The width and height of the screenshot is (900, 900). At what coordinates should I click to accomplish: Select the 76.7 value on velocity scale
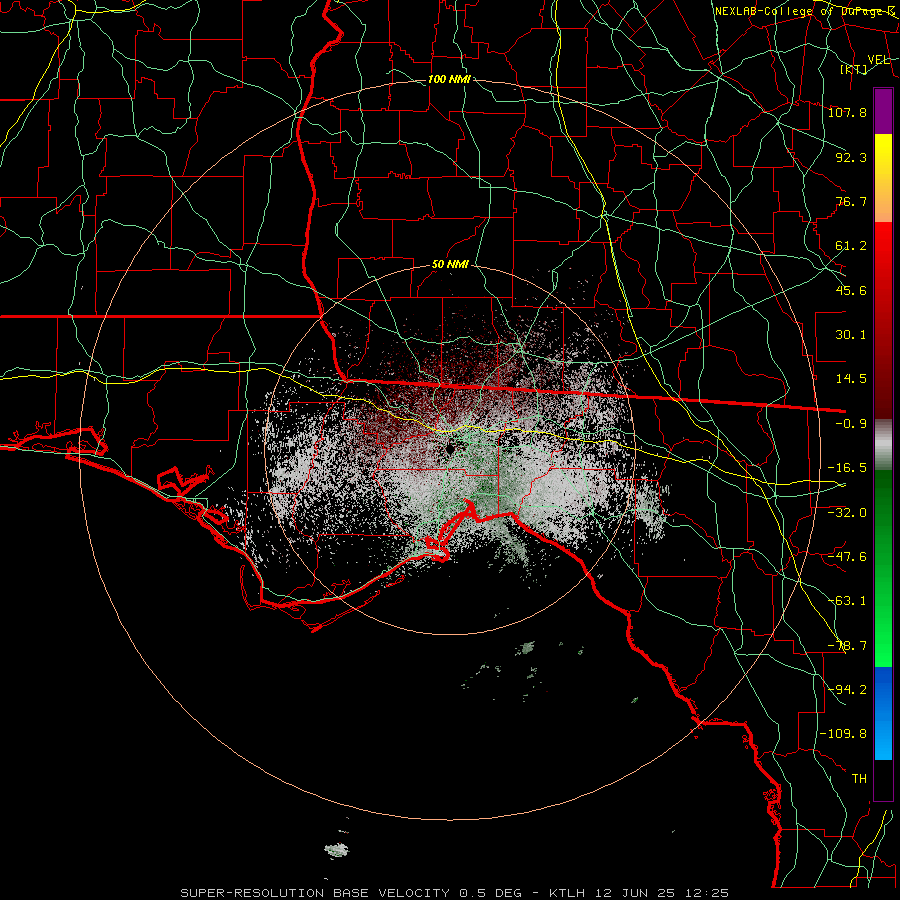[851, 201]
